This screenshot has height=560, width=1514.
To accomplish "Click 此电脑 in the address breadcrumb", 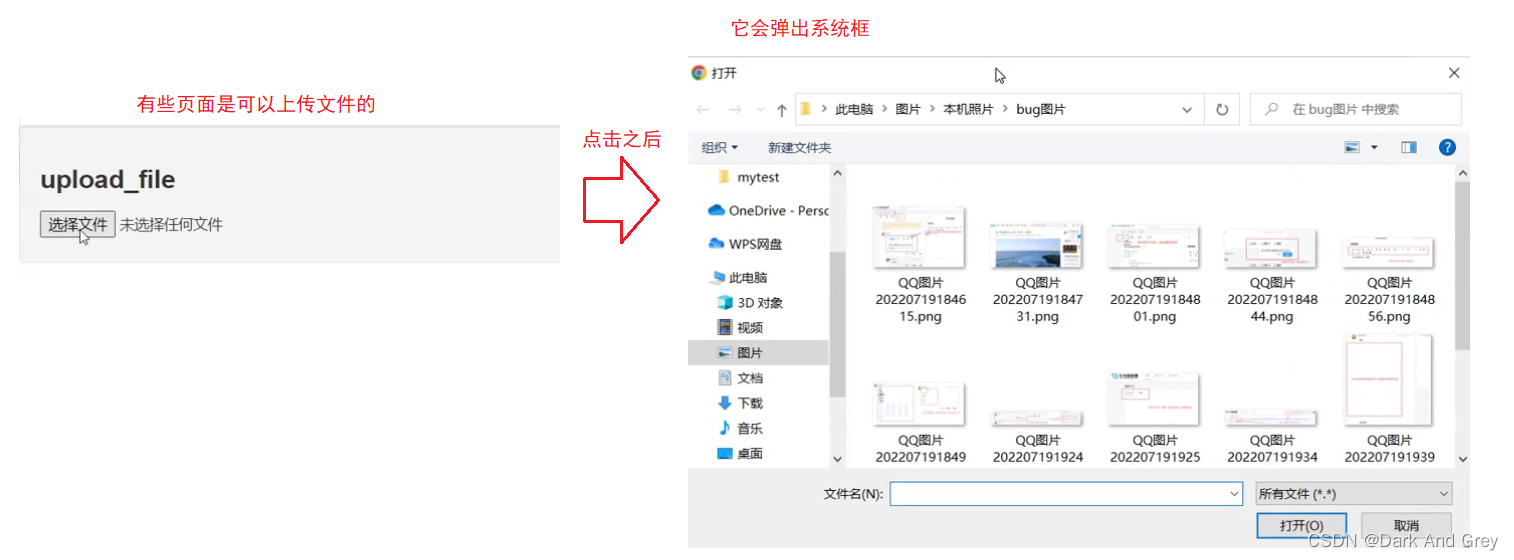I will [854, 110].
